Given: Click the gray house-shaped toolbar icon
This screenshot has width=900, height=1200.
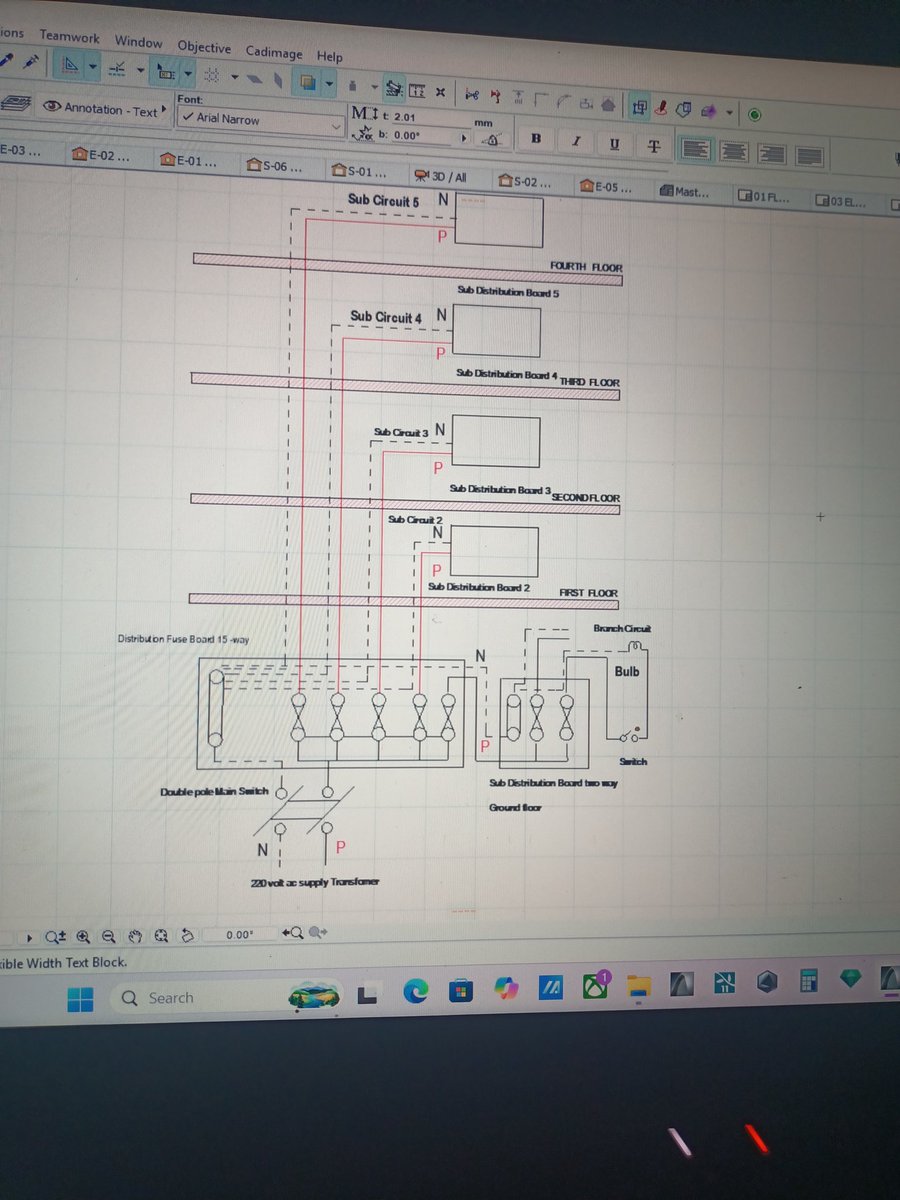Looking at the screenshot, I should tap(608, 104).
